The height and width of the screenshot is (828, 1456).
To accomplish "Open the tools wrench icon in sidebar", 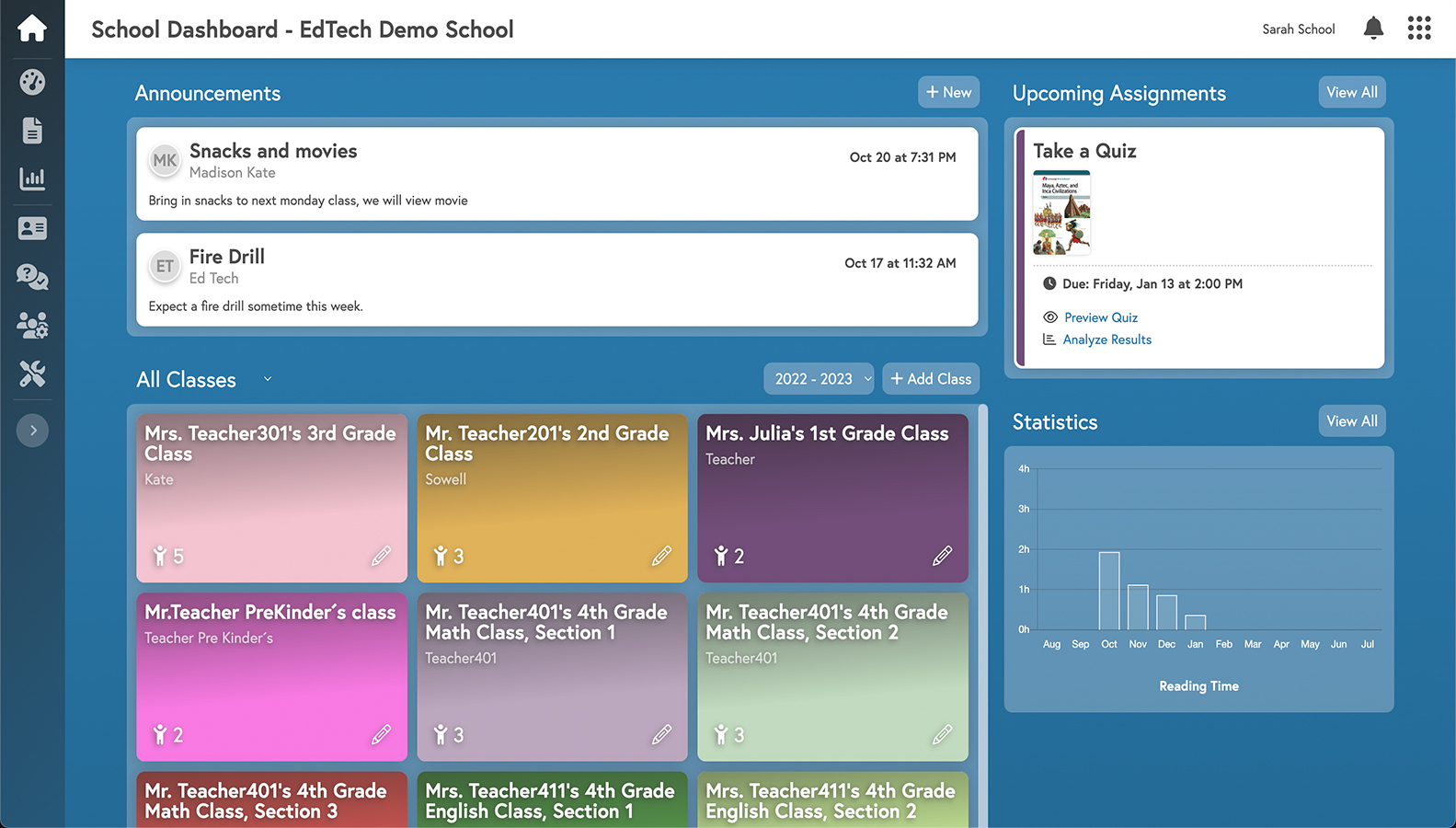I will 32,374.
